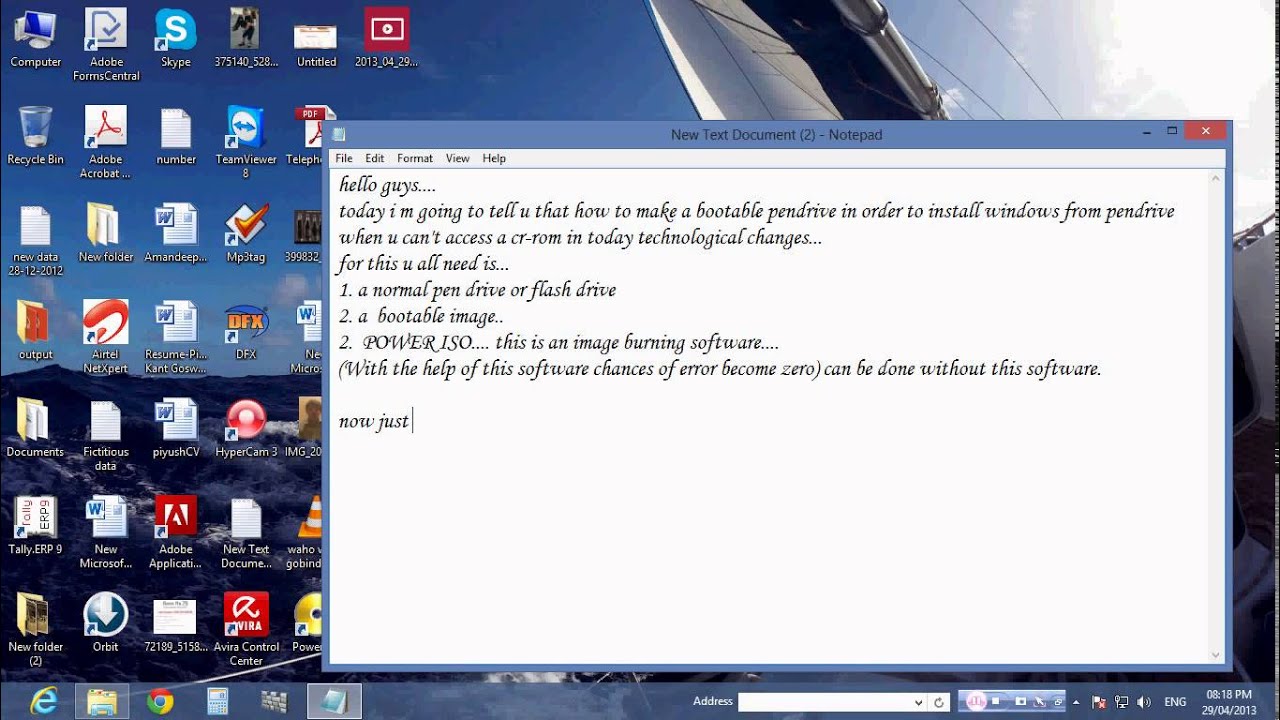Viewport: 1280px width, 720px height.
Task: Select the Adobe Application shortcut icon
Action: pyautogui.click(x=176, y=532)
